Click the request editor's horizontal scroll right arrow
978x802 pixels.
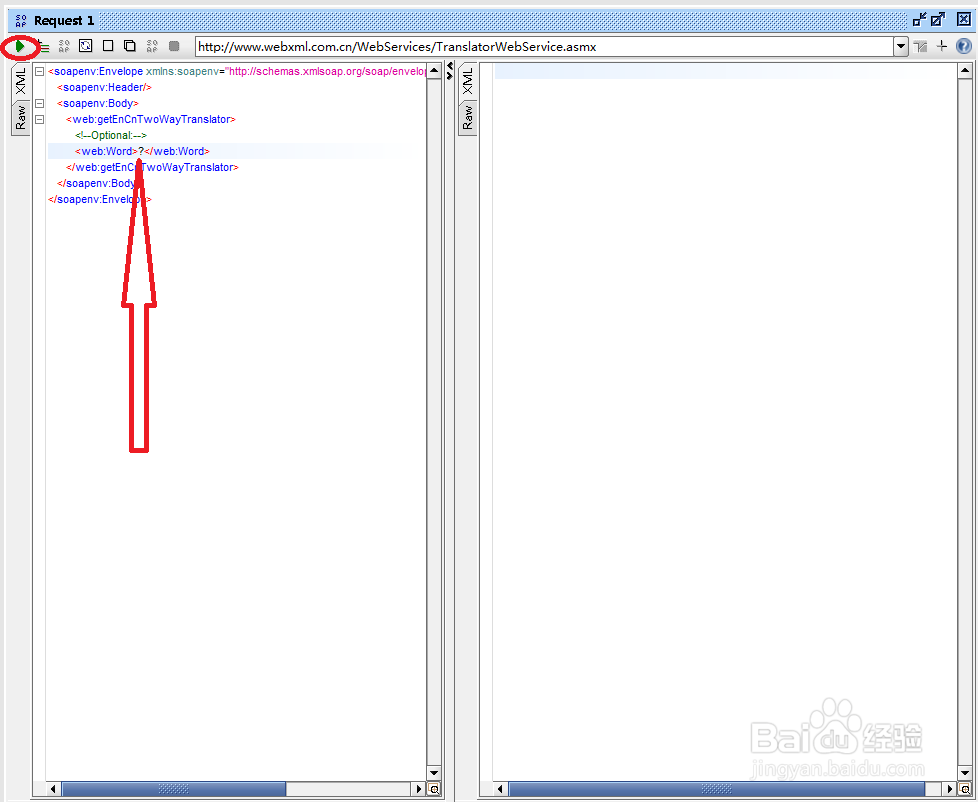coord(419,789)
